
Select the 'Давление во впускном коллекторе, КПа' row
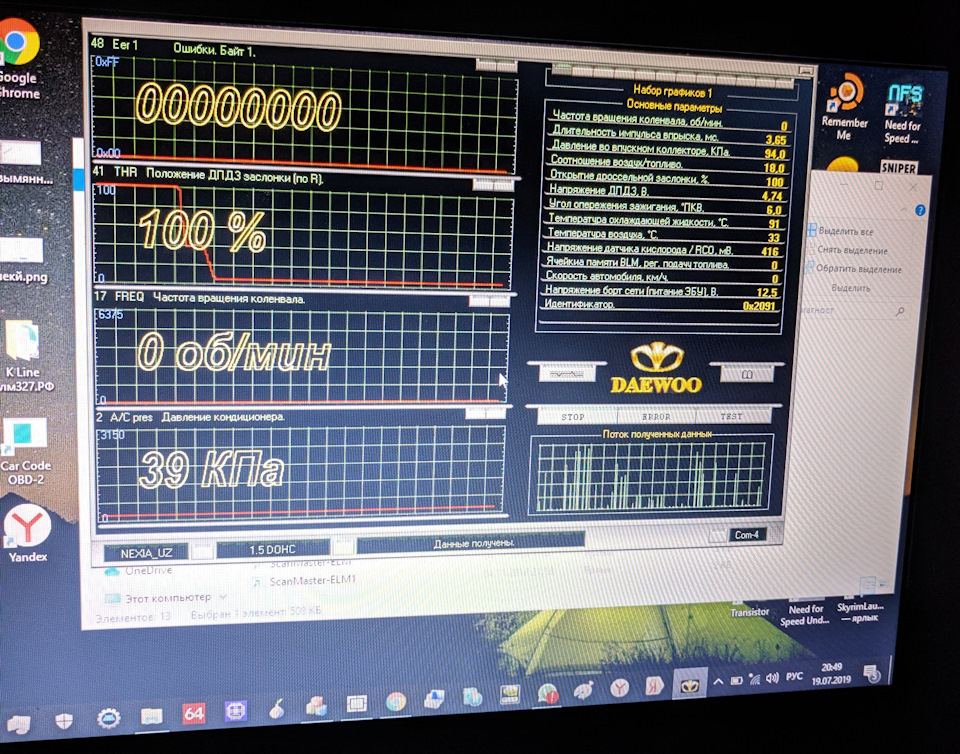pos(669,149)
